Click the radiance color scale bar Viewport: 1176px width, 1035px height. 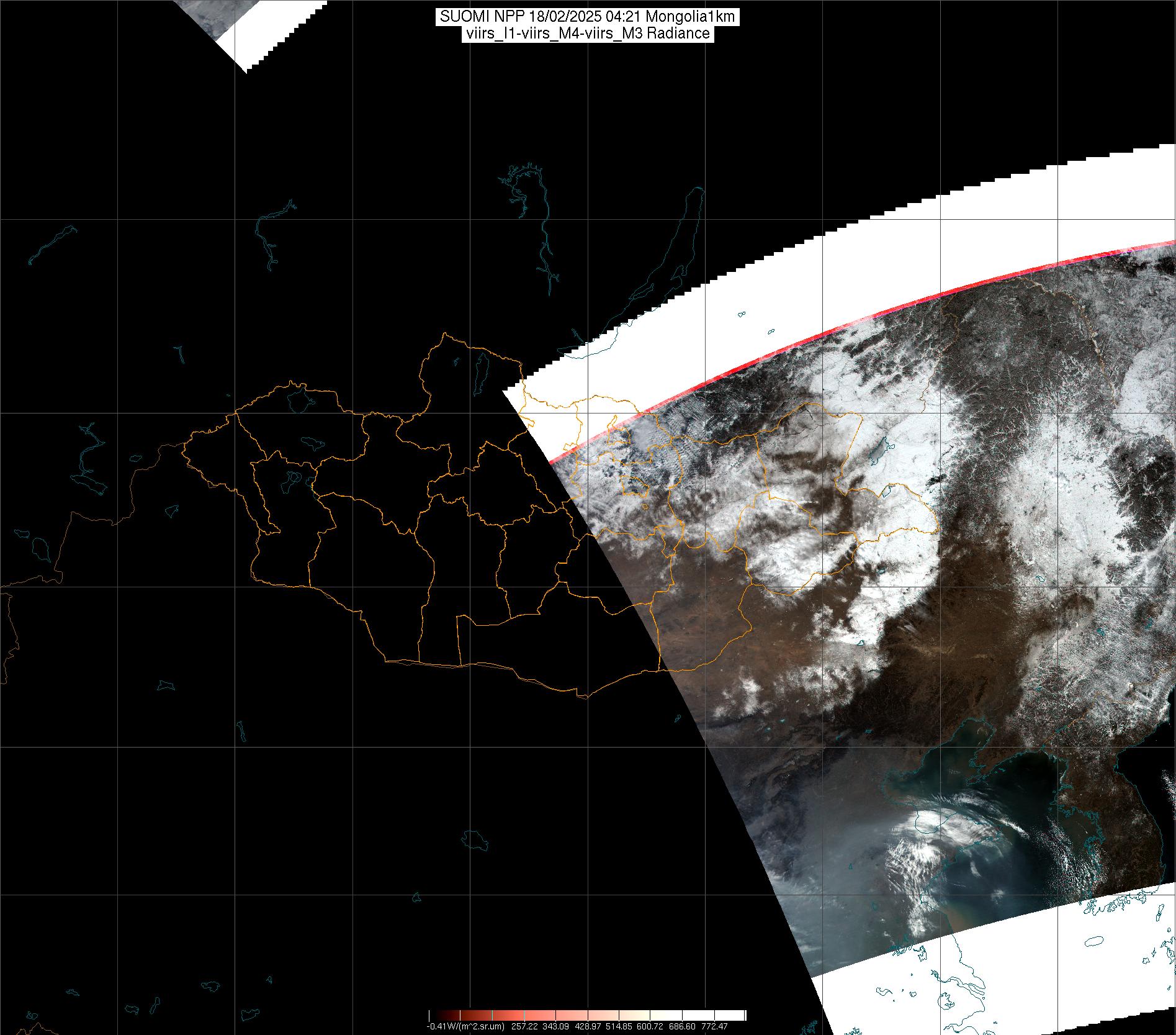(x=587, y=1015)
